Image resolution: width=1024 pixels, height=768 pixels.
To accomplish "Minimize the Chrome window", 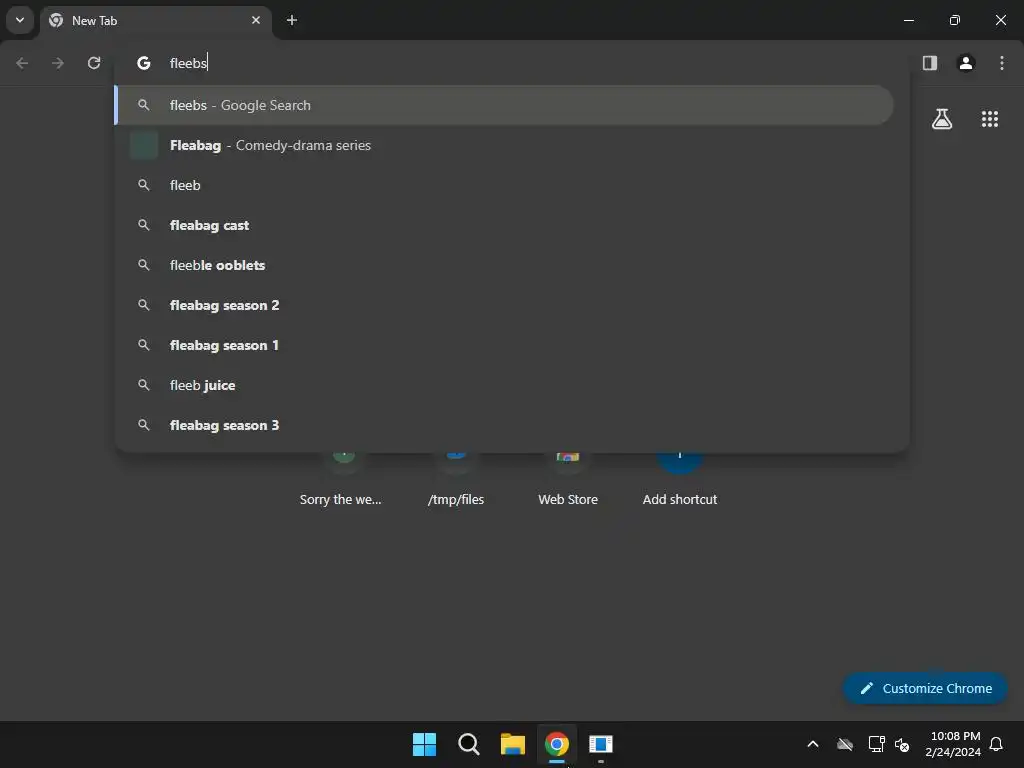I will point(908,20).
